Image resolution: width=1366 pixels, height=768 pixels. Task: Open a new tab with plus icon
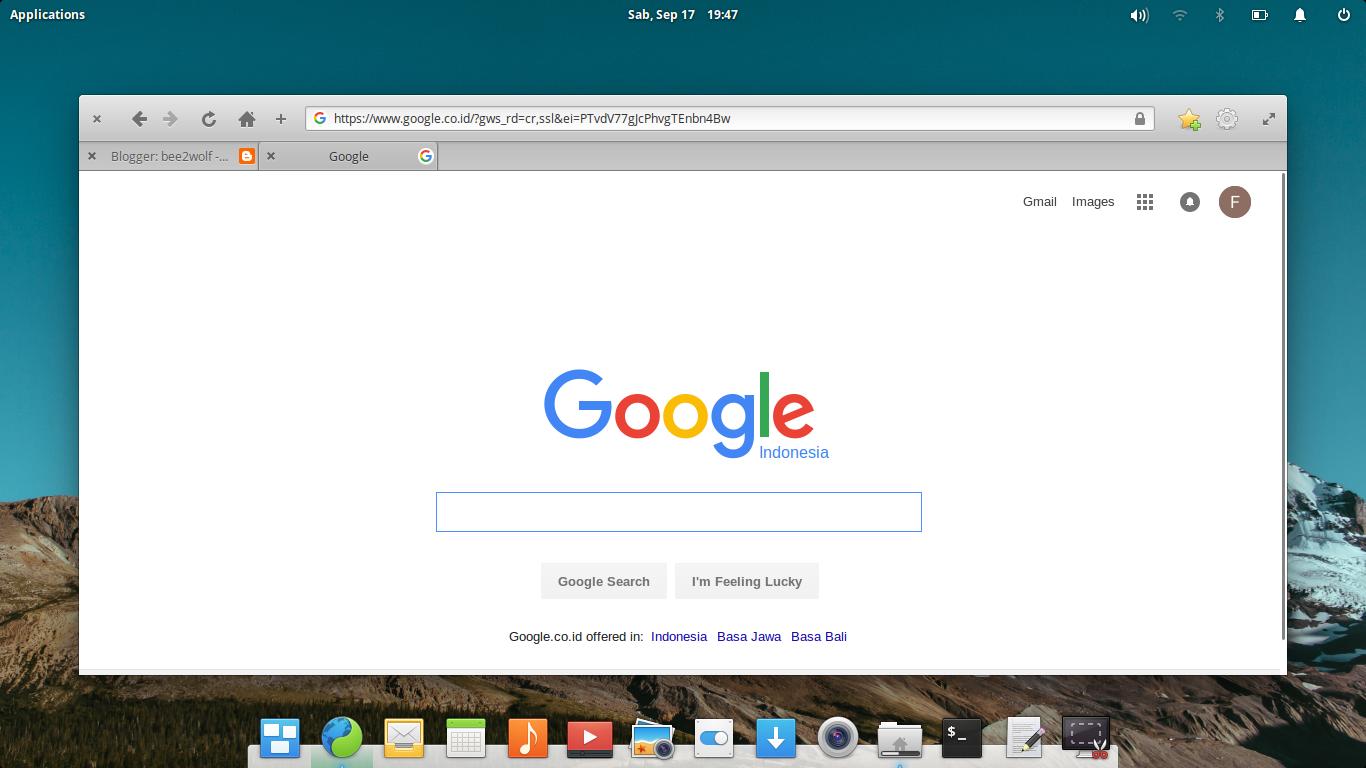(x=281, y=118)
